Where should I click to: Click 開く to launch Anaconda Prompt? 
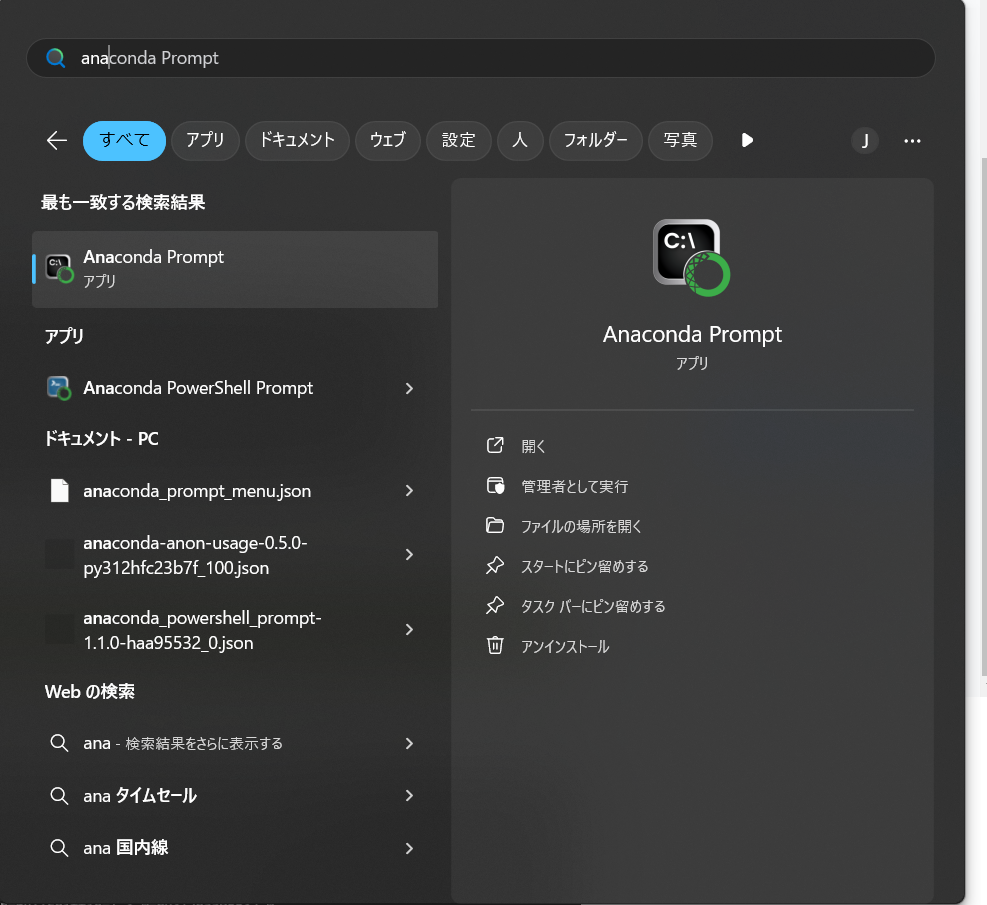click(x=533, y=446)
